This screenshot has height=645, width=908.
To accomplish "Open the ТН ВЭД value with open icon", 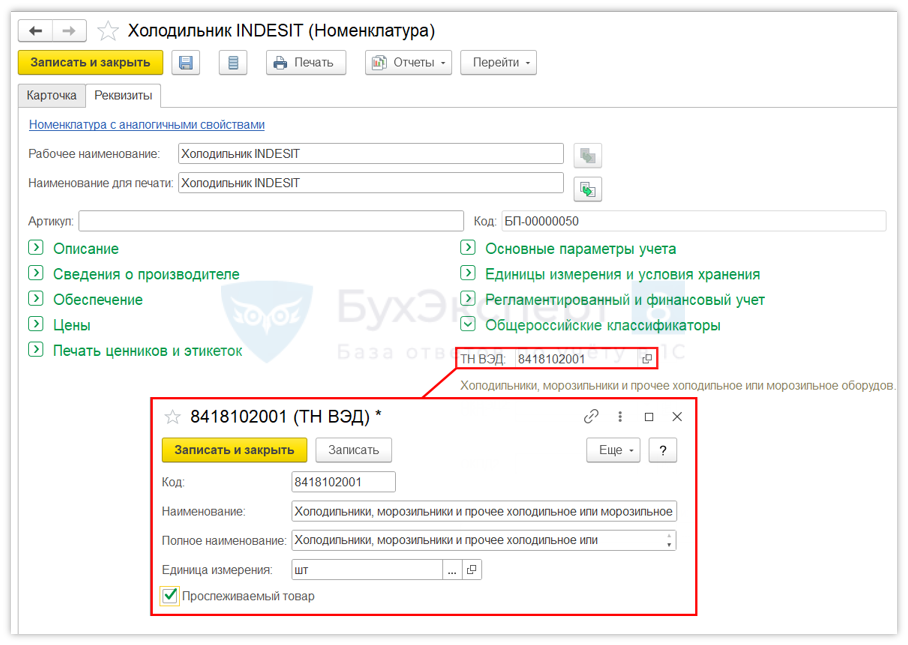I will pyautogui.click(x=647, y=359).
